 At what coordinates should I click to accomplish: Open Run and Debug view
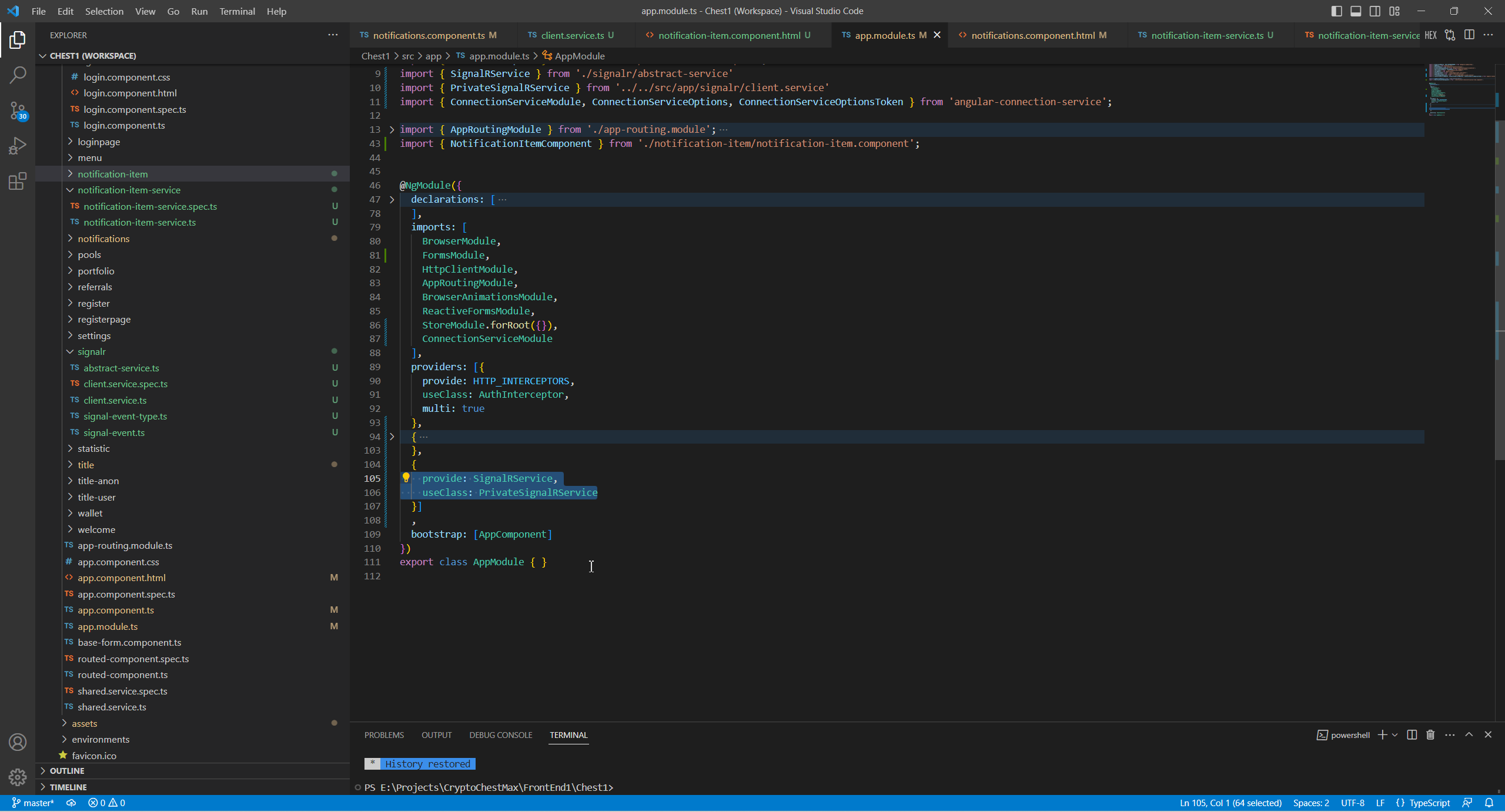tap(18, 145)
